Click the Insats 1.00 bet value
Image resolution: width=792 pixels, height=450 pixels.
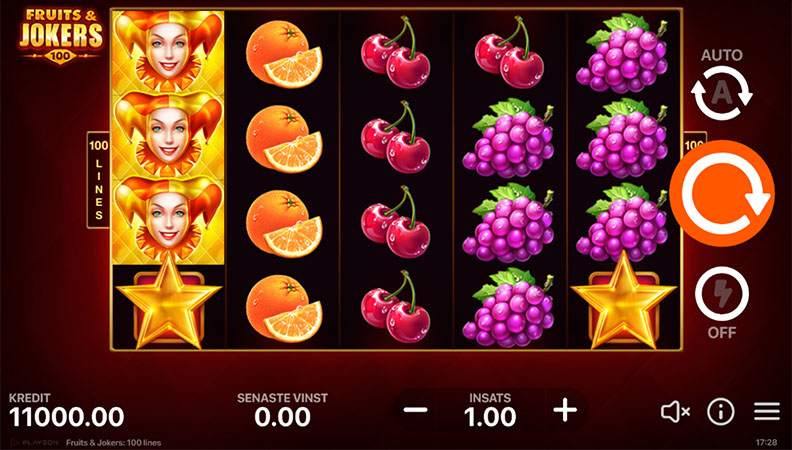490,417
